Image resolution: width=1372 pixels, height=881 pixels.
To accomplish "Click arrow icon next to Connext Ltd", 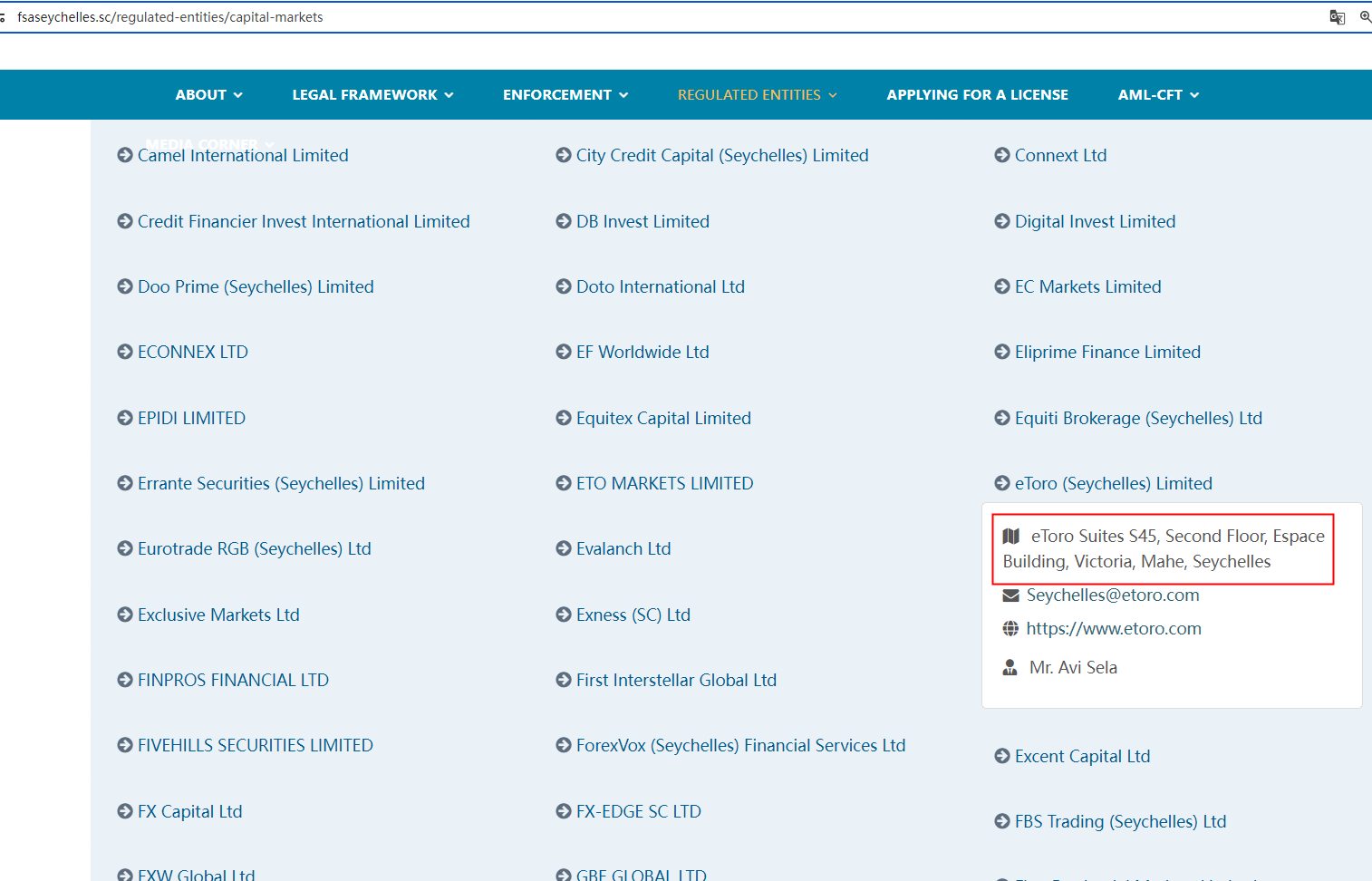I will tap(1002, 155).
